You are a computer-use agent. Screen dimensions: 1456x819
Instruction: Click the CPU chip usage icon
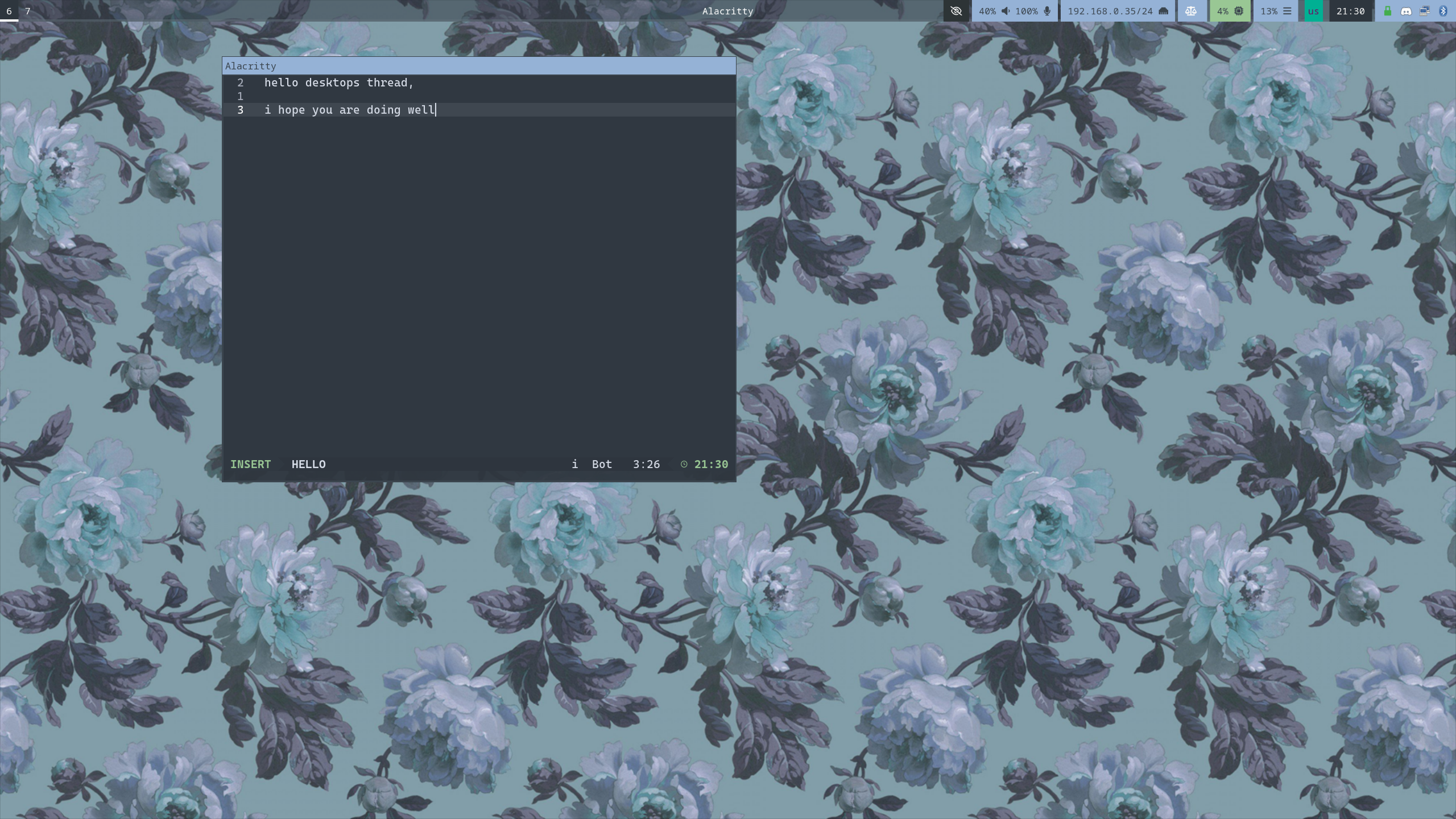point(1239,11)
